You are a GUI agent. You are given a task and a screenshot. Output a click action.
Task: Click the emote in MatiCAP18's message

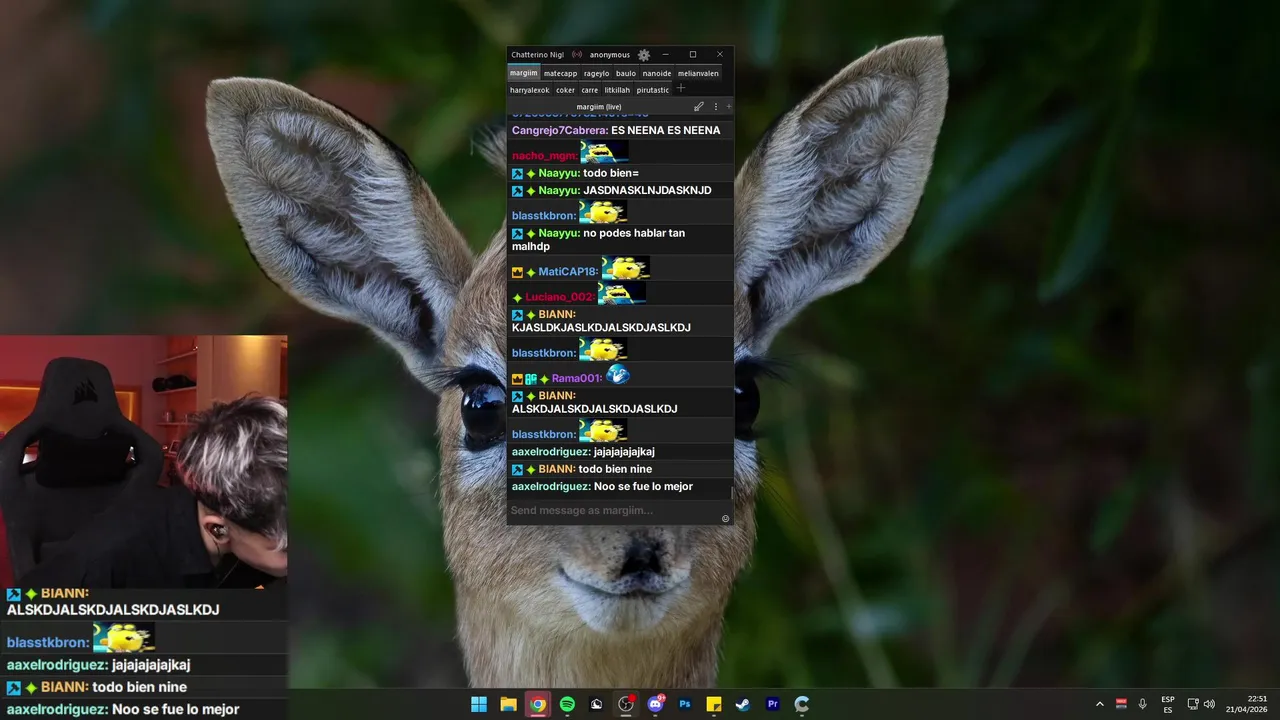[625, 268]
